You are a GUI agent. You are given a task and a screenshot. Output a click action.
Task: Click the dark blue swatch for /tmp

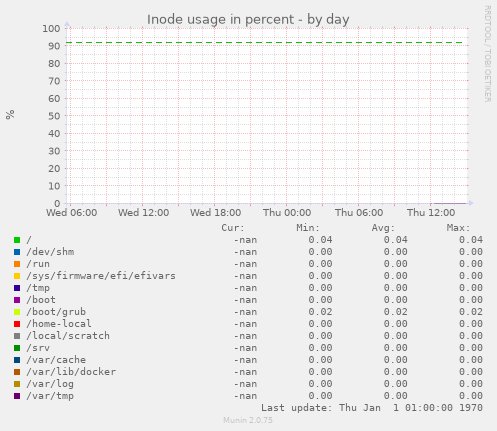17,288
